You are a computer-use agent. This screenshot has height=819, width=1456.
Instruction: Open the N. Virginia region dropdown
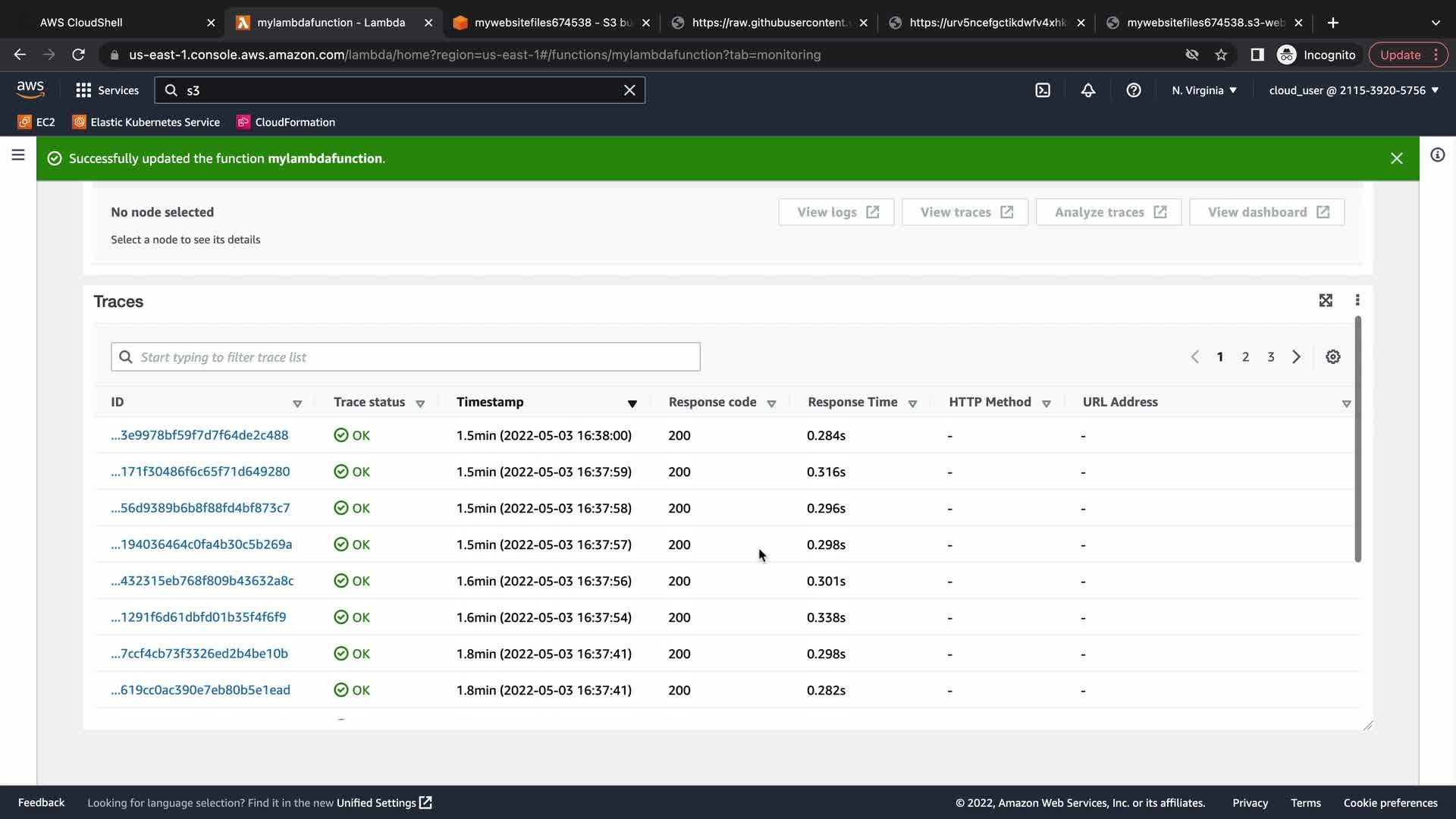(1204, 90)
